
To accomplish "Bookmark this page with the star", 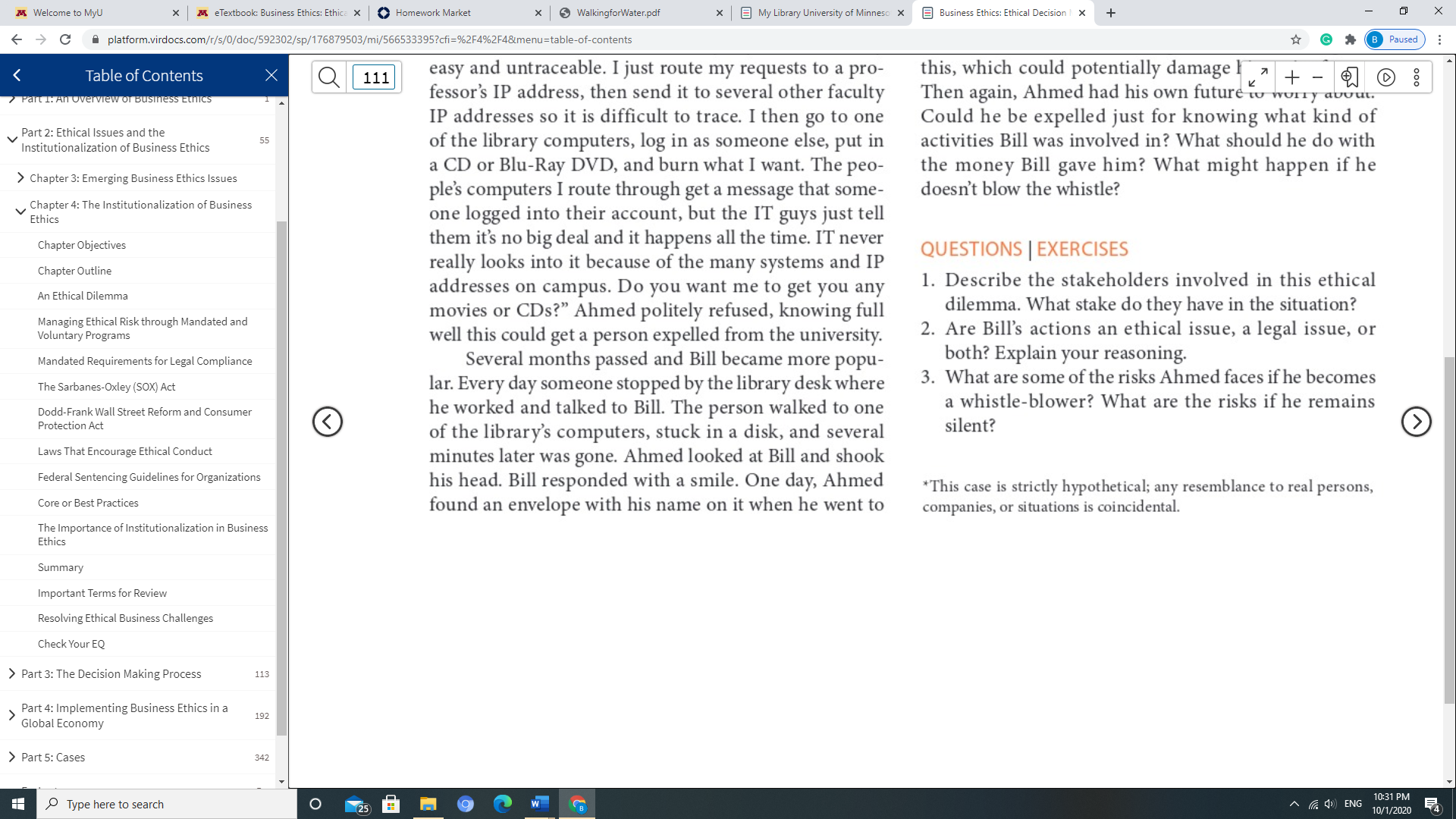I will pyautogui.click(x=1296, y=39).
